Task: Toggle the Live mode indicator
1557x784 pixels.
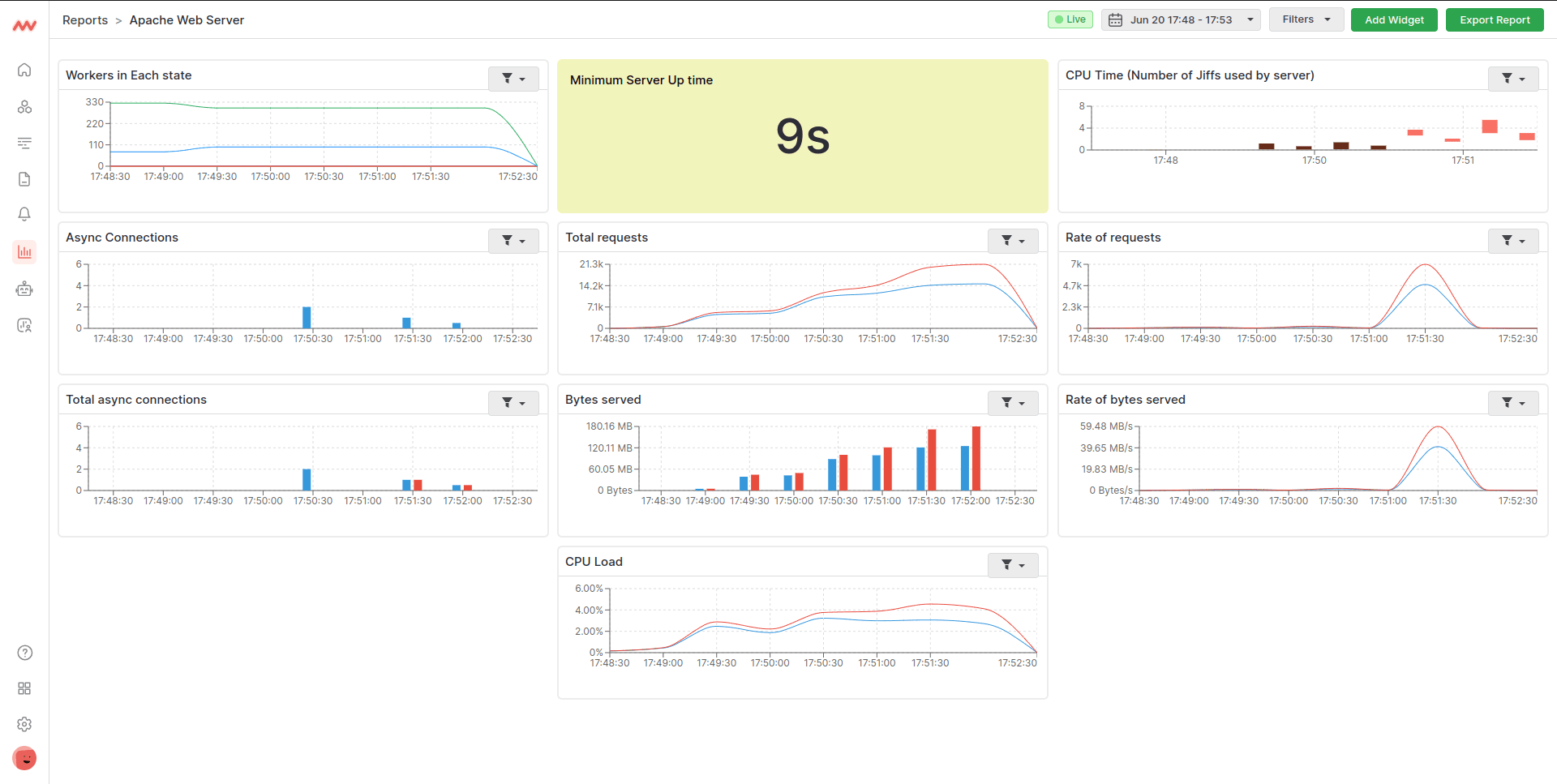Action: pyautogui.click(x=1070, y=19)
